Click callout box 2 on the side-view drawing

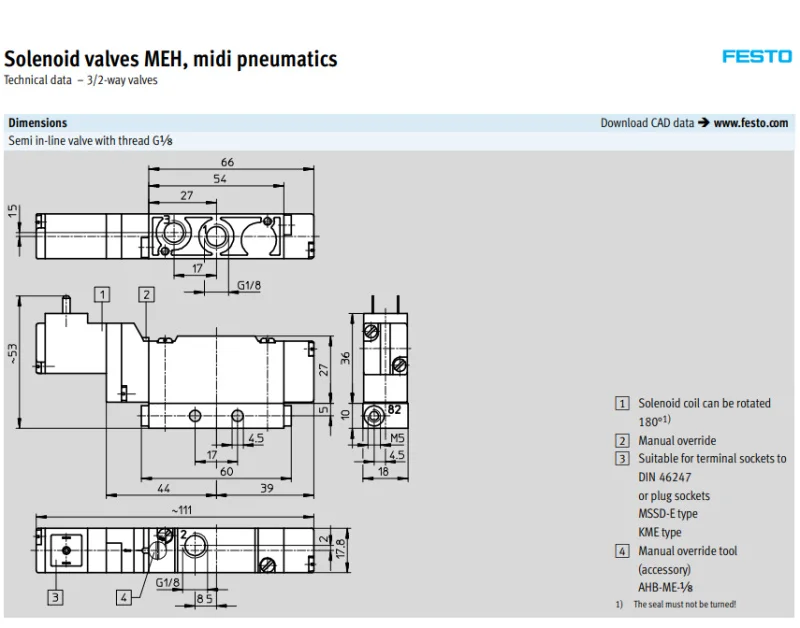pos(146,294)
